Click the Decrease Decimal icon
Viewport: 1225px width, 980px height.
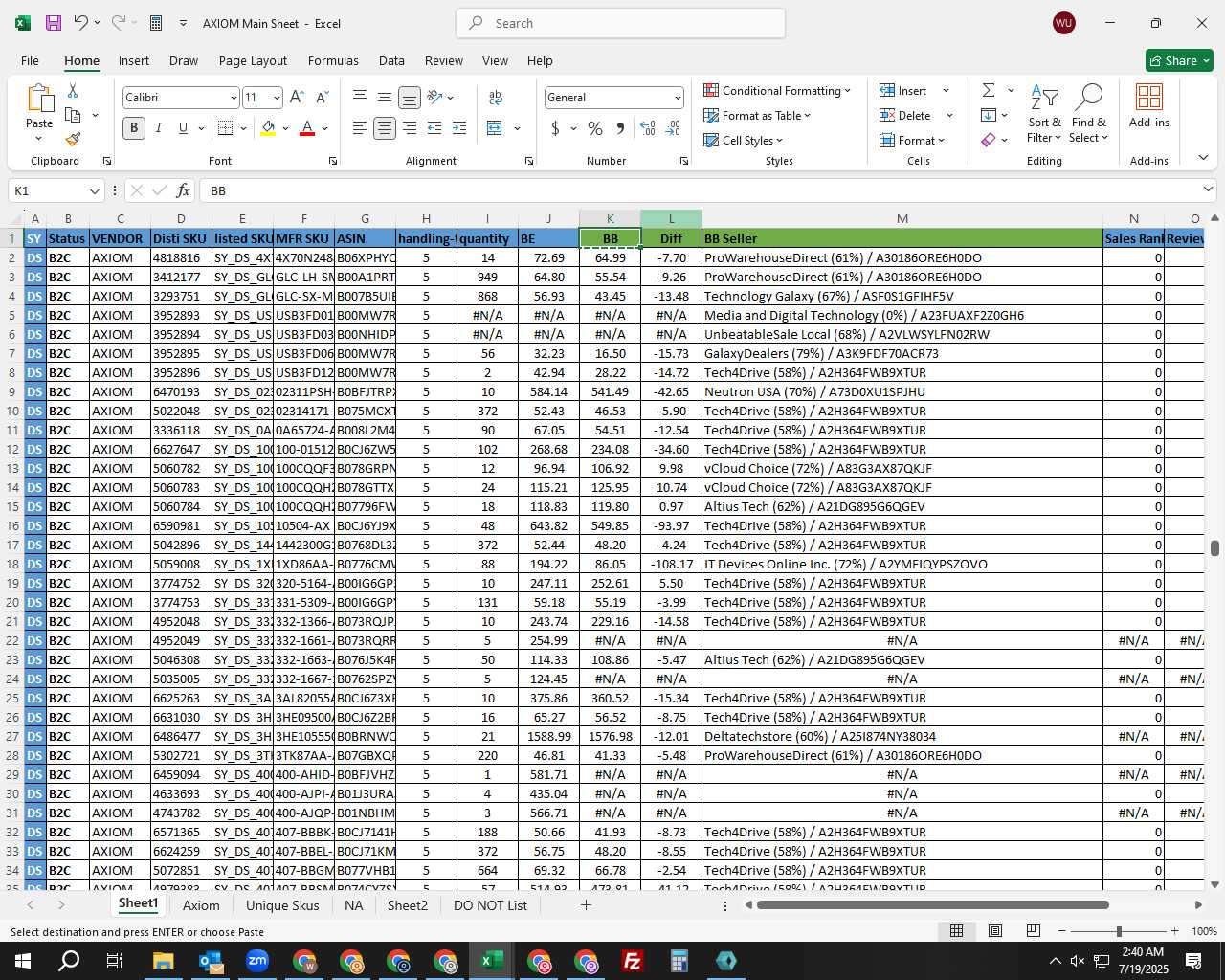(673, 128)
